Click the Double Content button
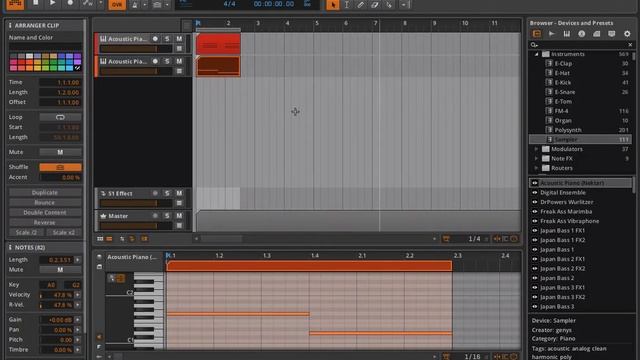The image size is (640, 360). click(45, 212)
